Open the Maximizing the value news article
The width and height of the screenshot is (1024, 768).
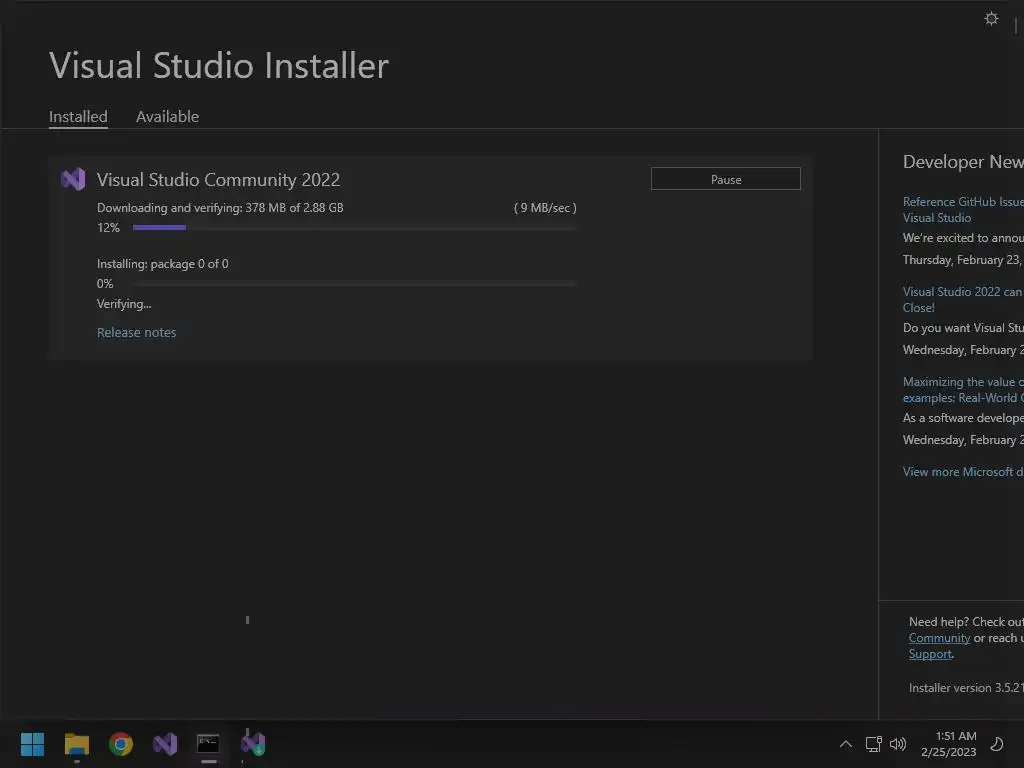pyautogui.click(x=963, y=390)
